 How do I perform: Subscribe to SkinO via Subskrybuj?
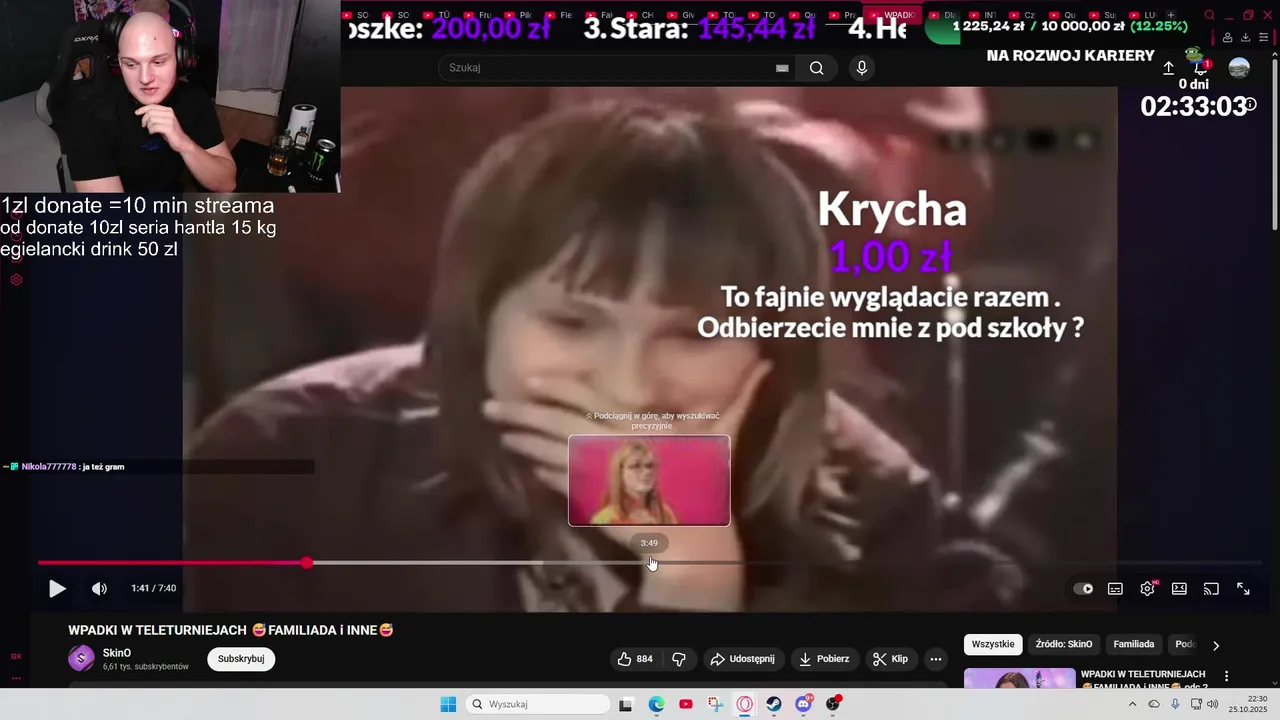(241, 659)
